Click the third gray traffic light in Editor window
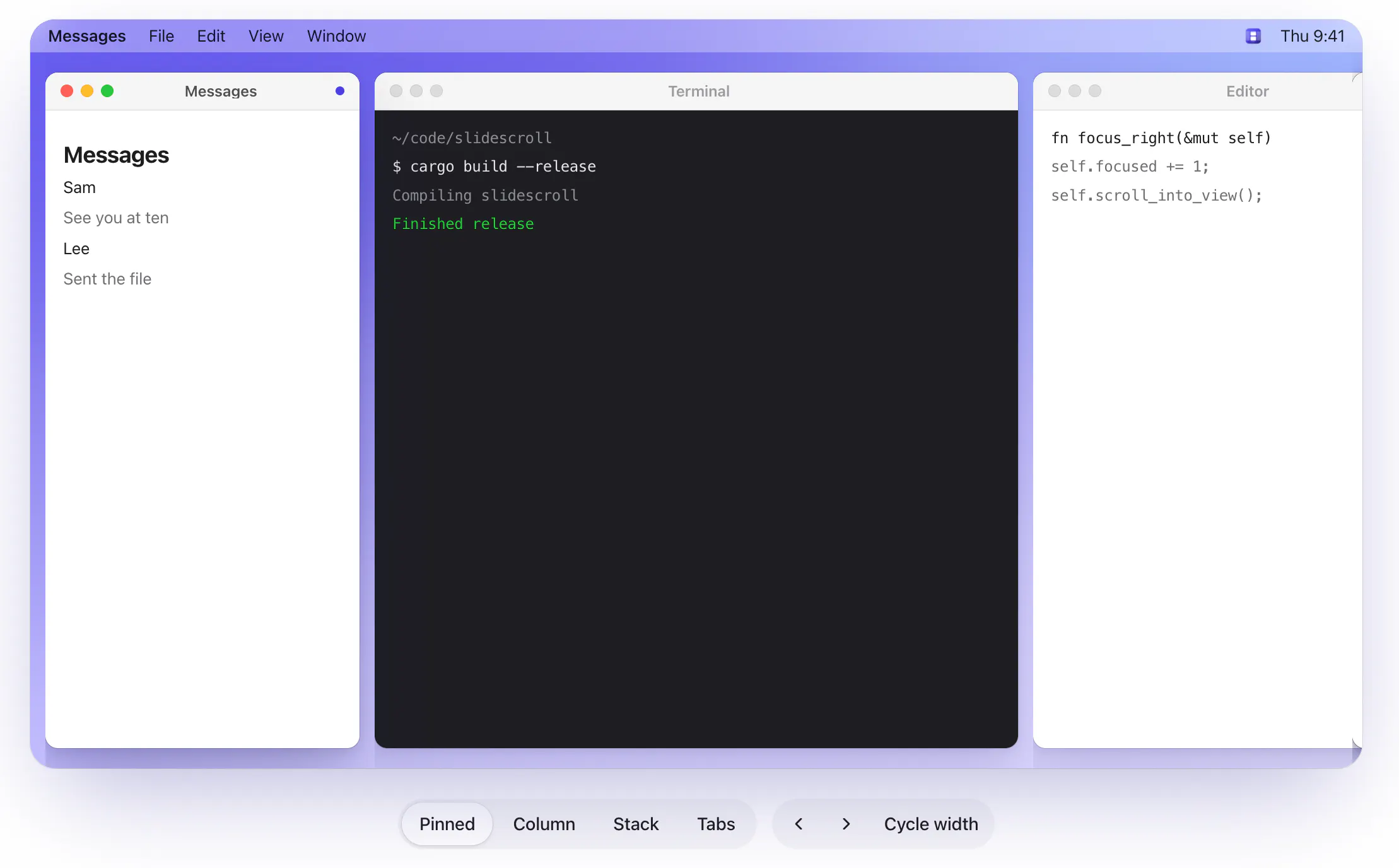Viewport: 1399px width, 868px height. tap(1095, 91)
